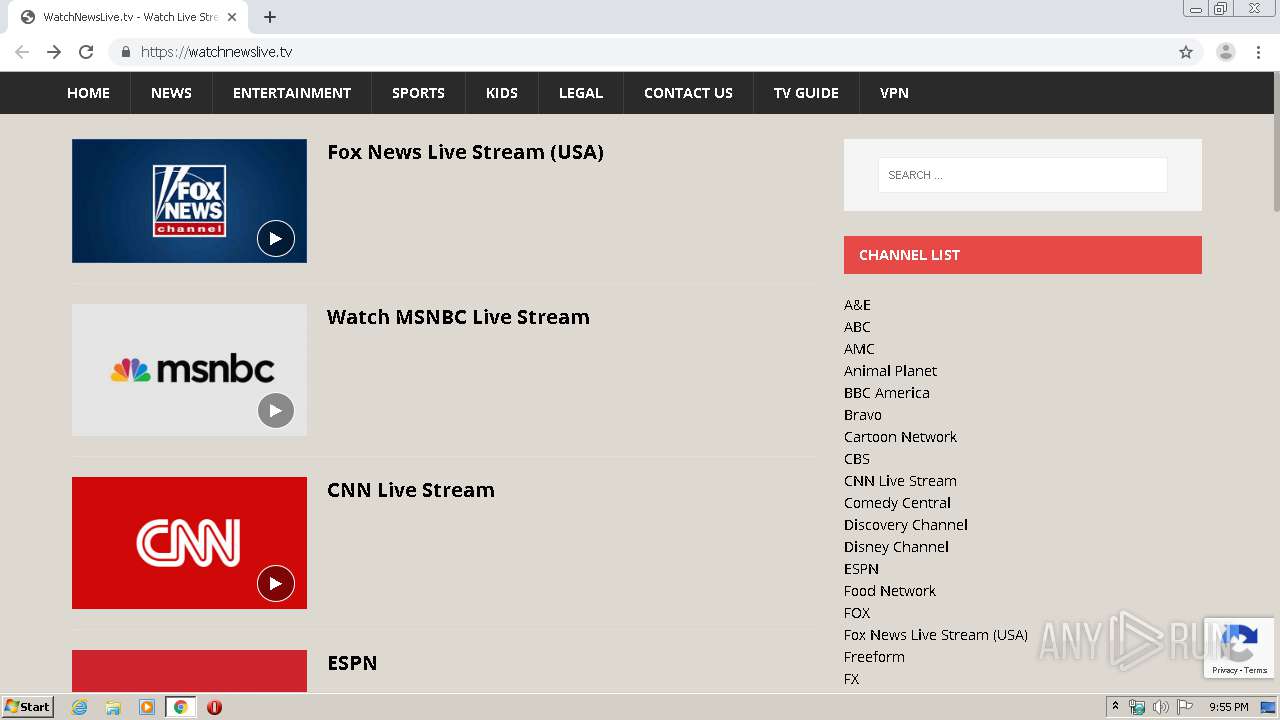The height and width of the screenshot is (720, 1280).
Task: Open the Windows Start button
Action: click(28, 707)
